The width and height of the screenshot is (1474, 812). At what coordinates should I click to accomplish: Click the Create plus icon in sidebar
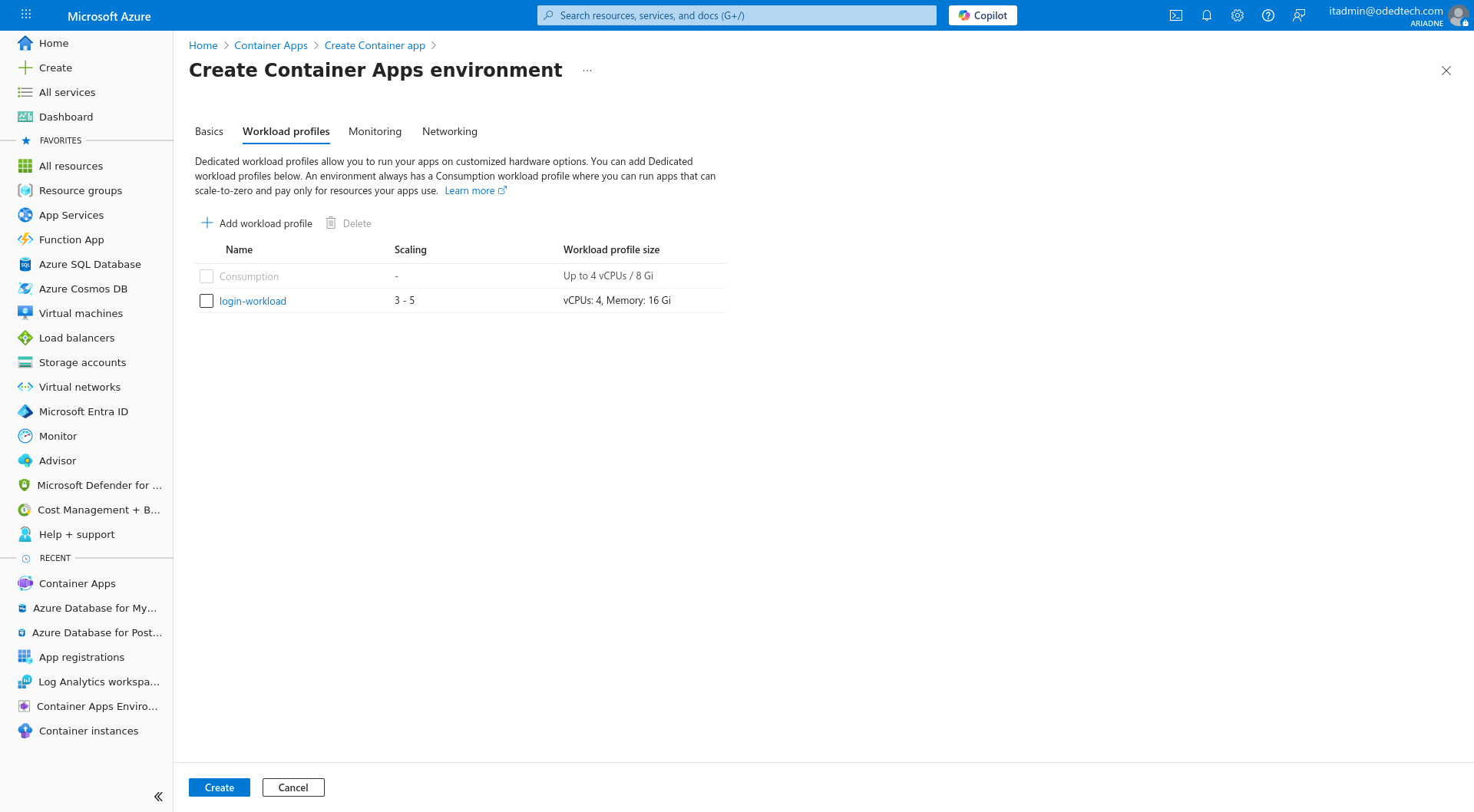click(x=25, y=68)
